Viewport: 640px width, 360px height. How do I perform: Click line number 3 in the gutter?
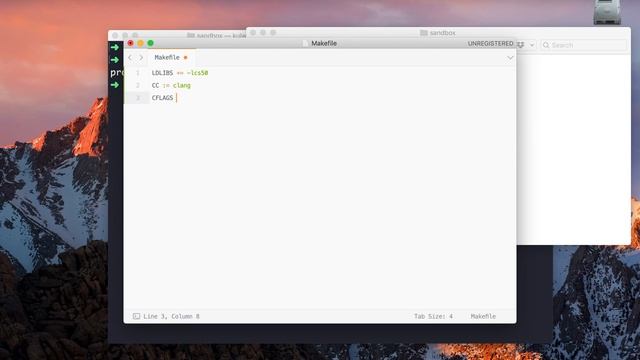tap(138, 98)
